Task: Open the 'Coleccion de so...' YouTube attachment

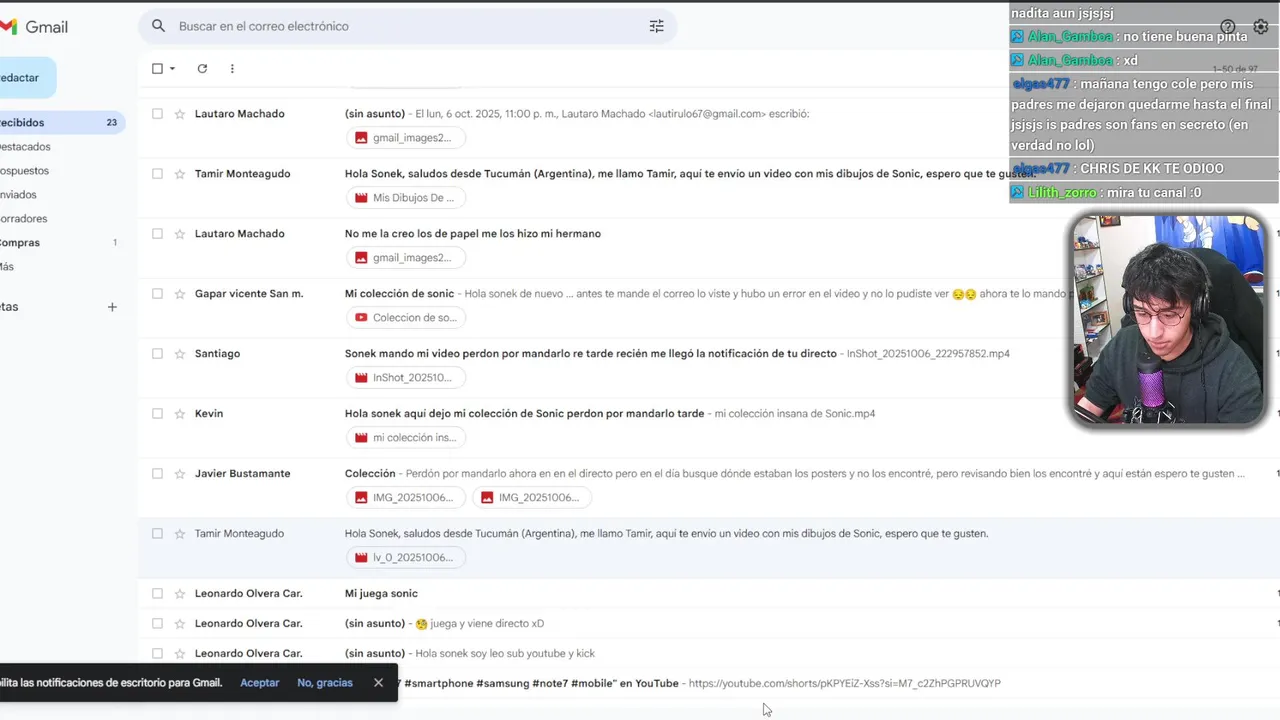Action: pyautogui.click(x=406, y=318)
